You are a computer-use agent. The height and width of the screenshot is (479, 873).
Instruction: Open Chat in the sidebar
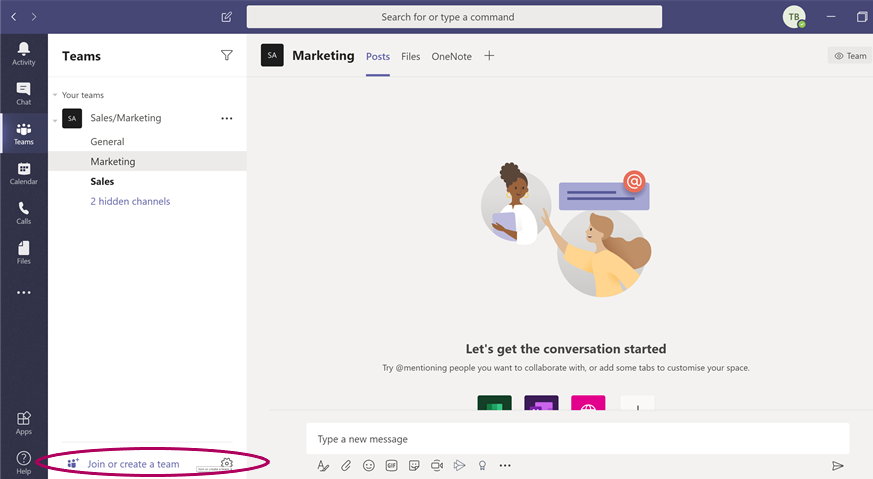[x=23, y=94]
